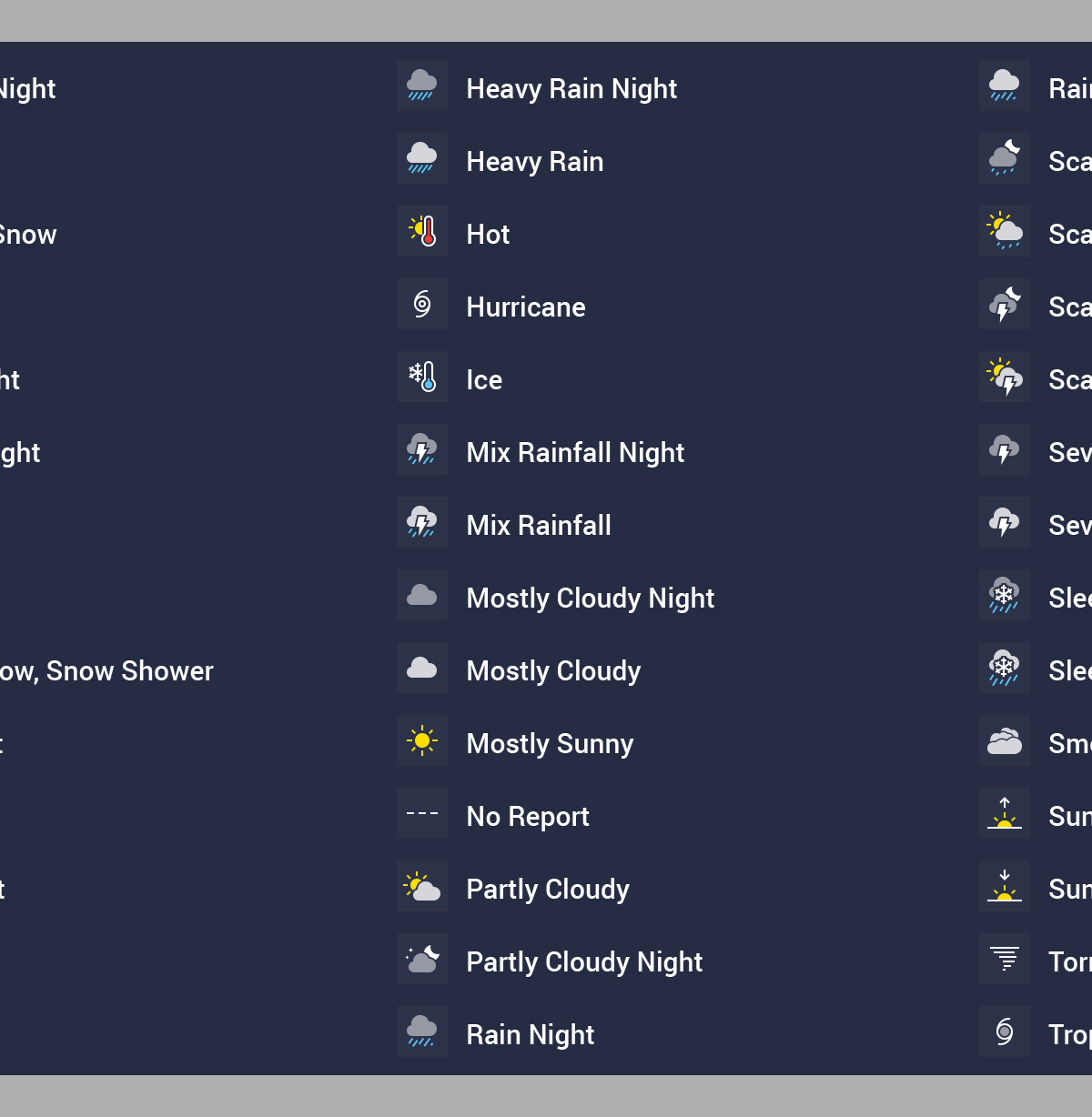The height and width of the screenshot is (1117, 1092).
Task: Click the Mix Rainfall Night icon
Action: pos(422,449)
